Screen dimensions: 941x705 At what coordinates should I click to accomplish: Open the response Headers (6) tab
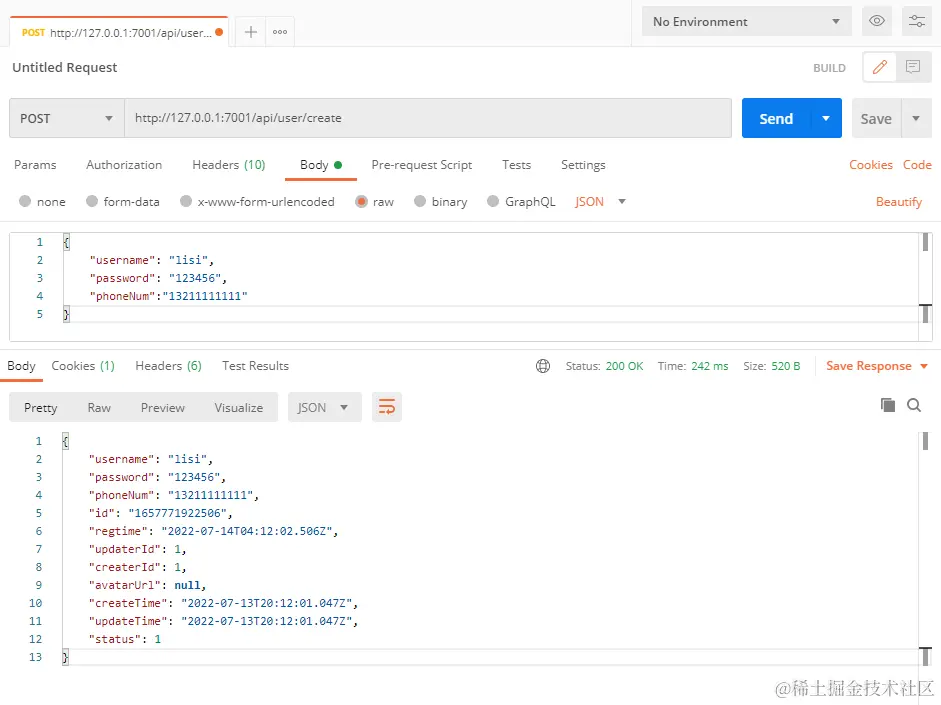169,366
